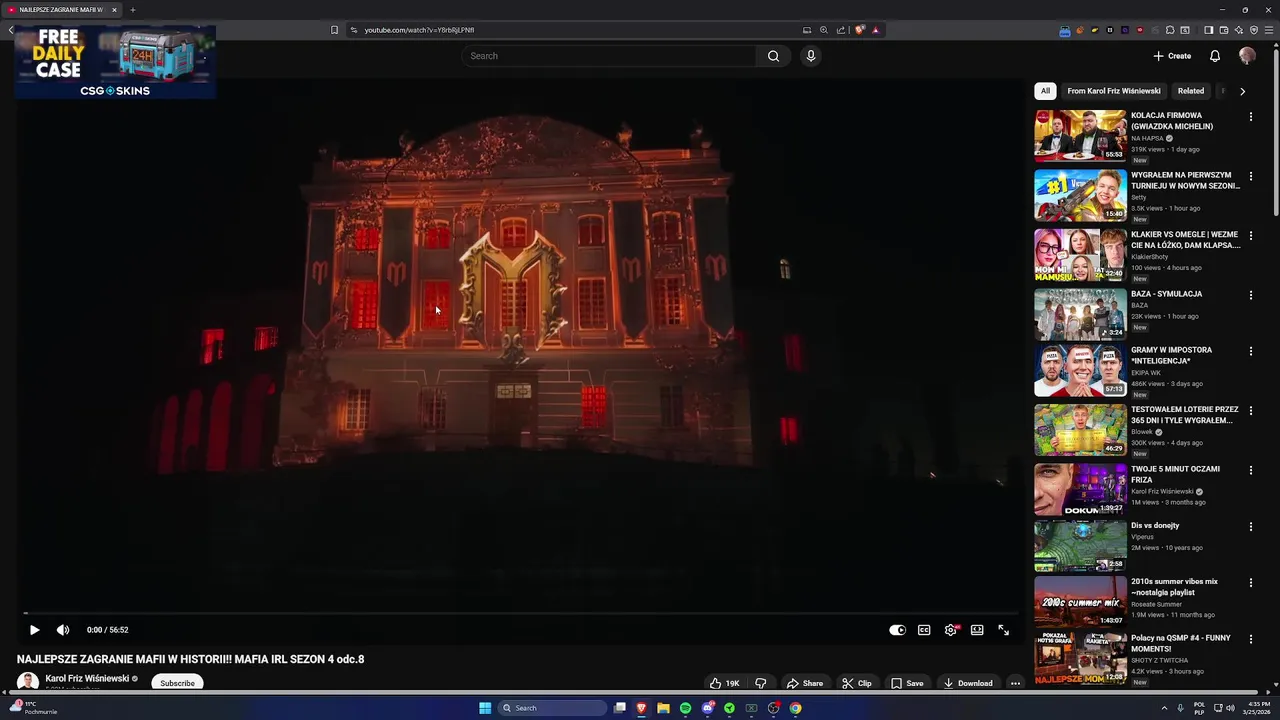1280x720 pixels.
Task: Open KOLACJA FIRMOWA video thumbnail
Action: [x=1080, y=136]
